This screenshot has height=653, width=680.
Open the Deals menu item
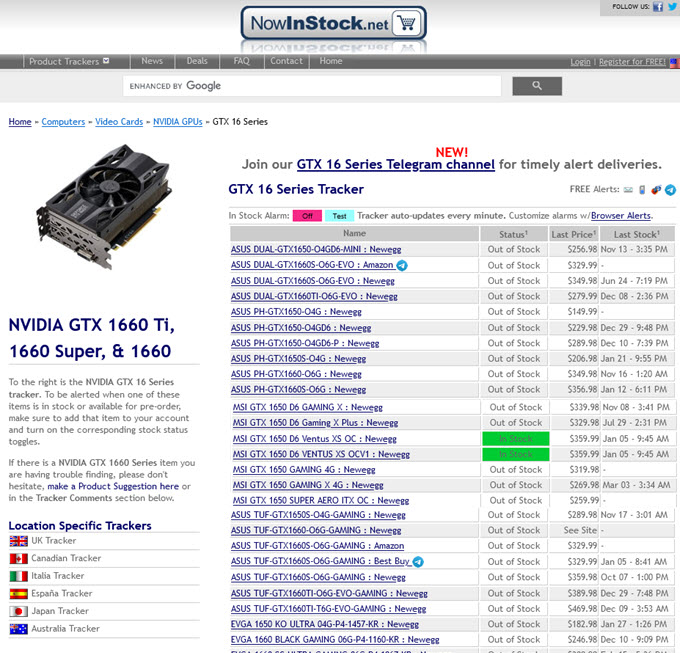point(197,61)
